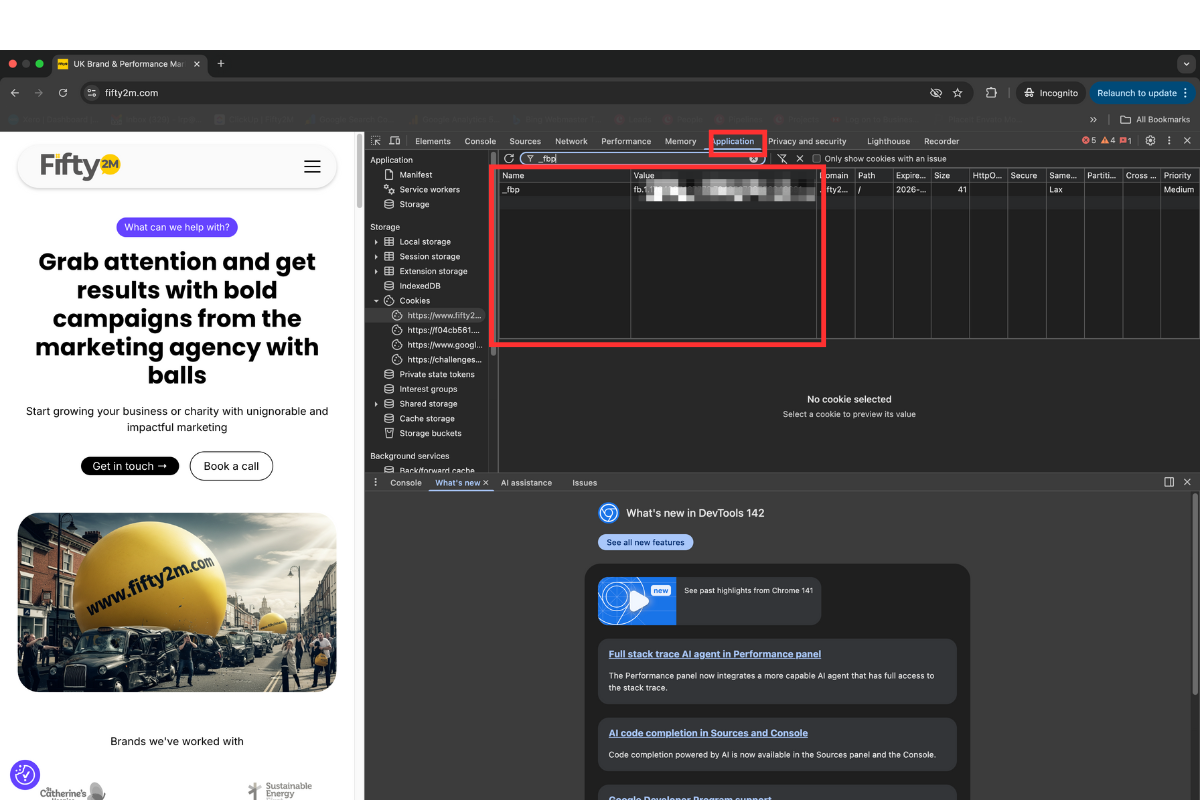
Task: Close the What's new tab
Action: [486, 483]
